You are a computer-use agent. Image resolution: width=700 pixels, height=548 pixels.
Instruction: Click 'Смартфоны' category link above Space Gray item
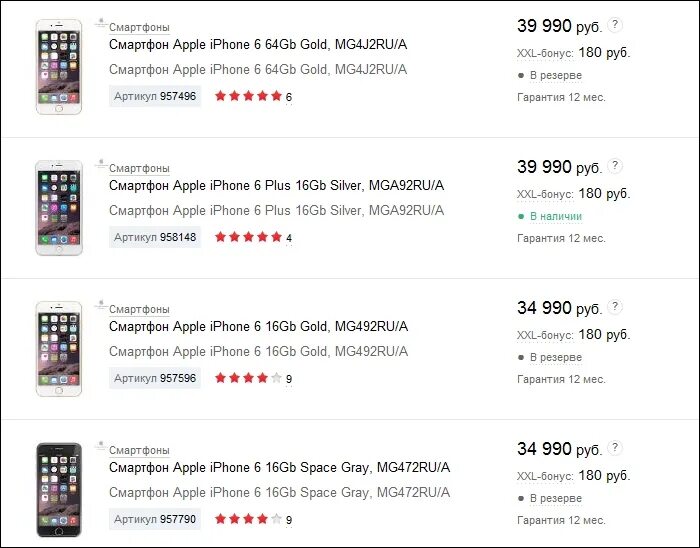point(139,450)
